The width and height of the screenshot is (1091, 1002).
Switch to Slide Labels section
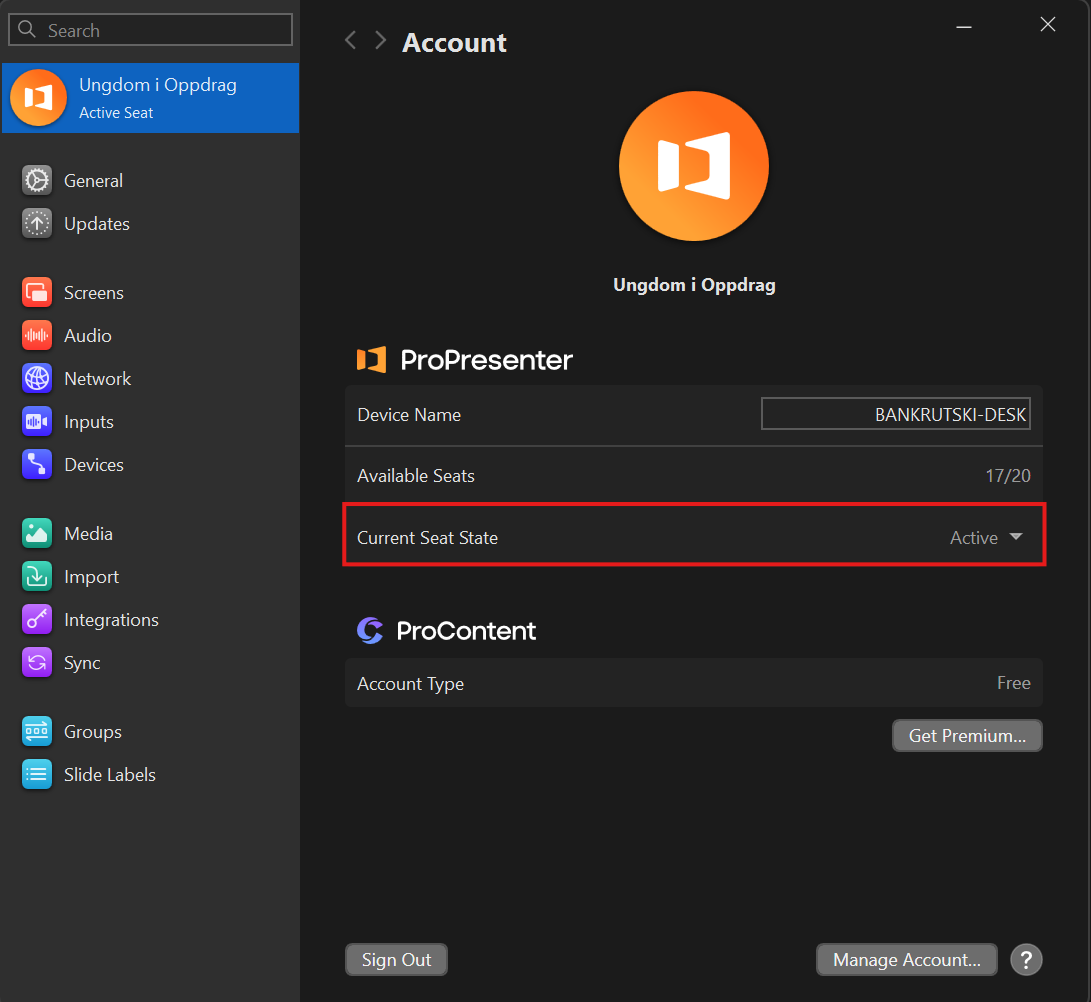pos(109,775)
